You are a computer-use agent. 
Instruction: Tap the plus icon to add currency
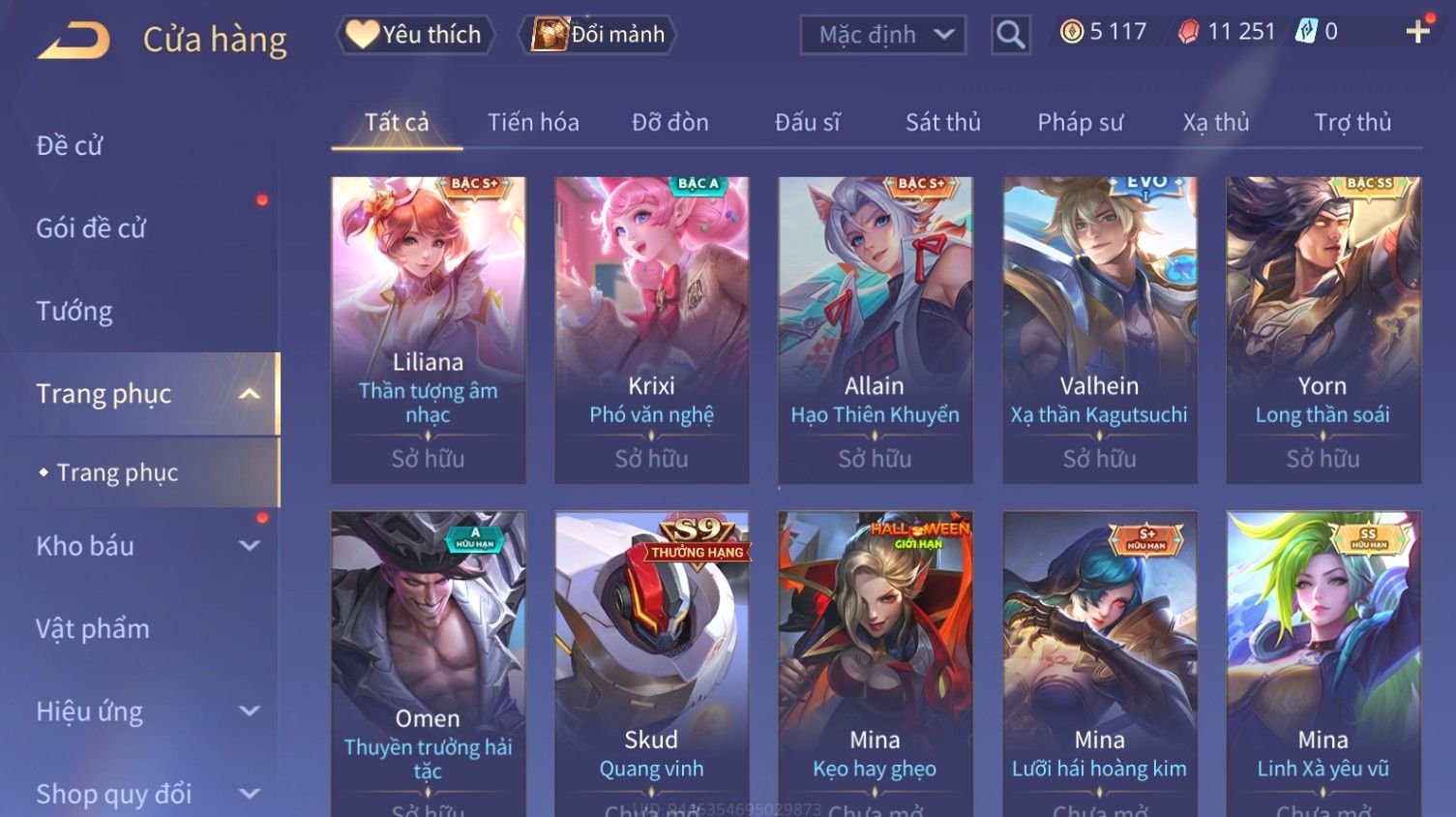point(1418,32)
